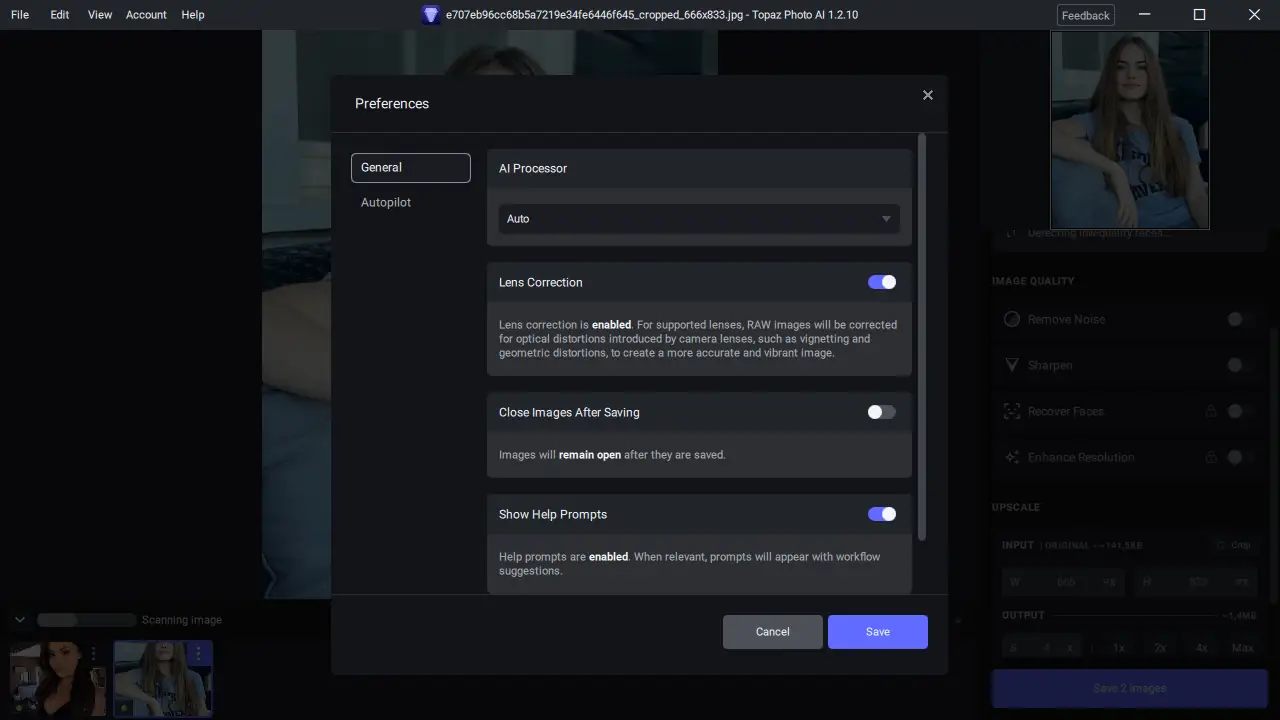This screenshot has height=720, width=1280.
Task: Click the Sharpen triangle icon
Action: (x=1011, y=365)
